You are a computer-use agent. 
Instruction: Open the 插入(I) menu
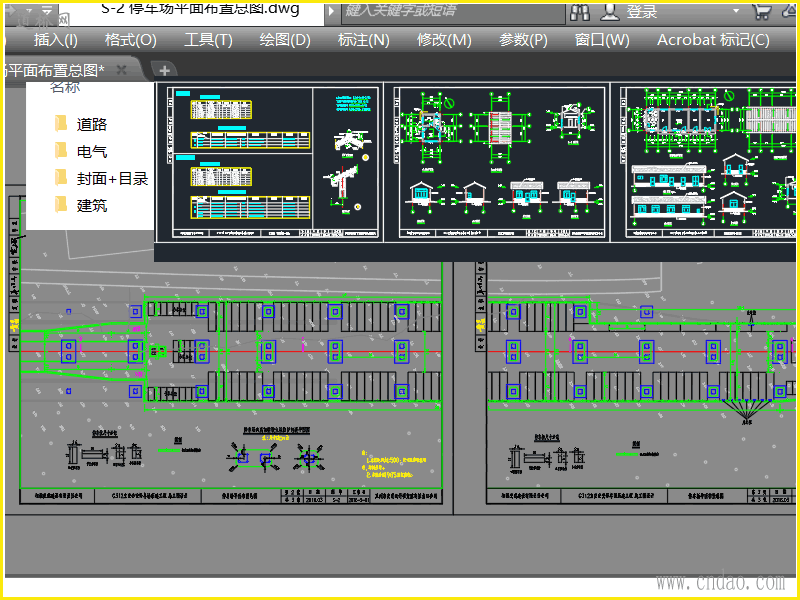pyautogui.click(x=56, y=40)
